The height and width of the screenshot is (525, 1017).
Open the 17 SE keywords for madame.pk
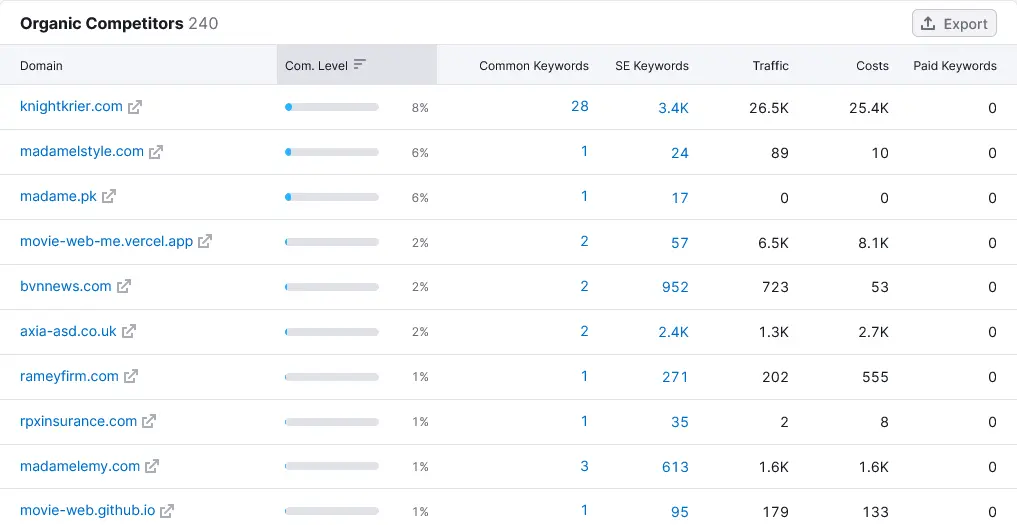tap(680, 197)
